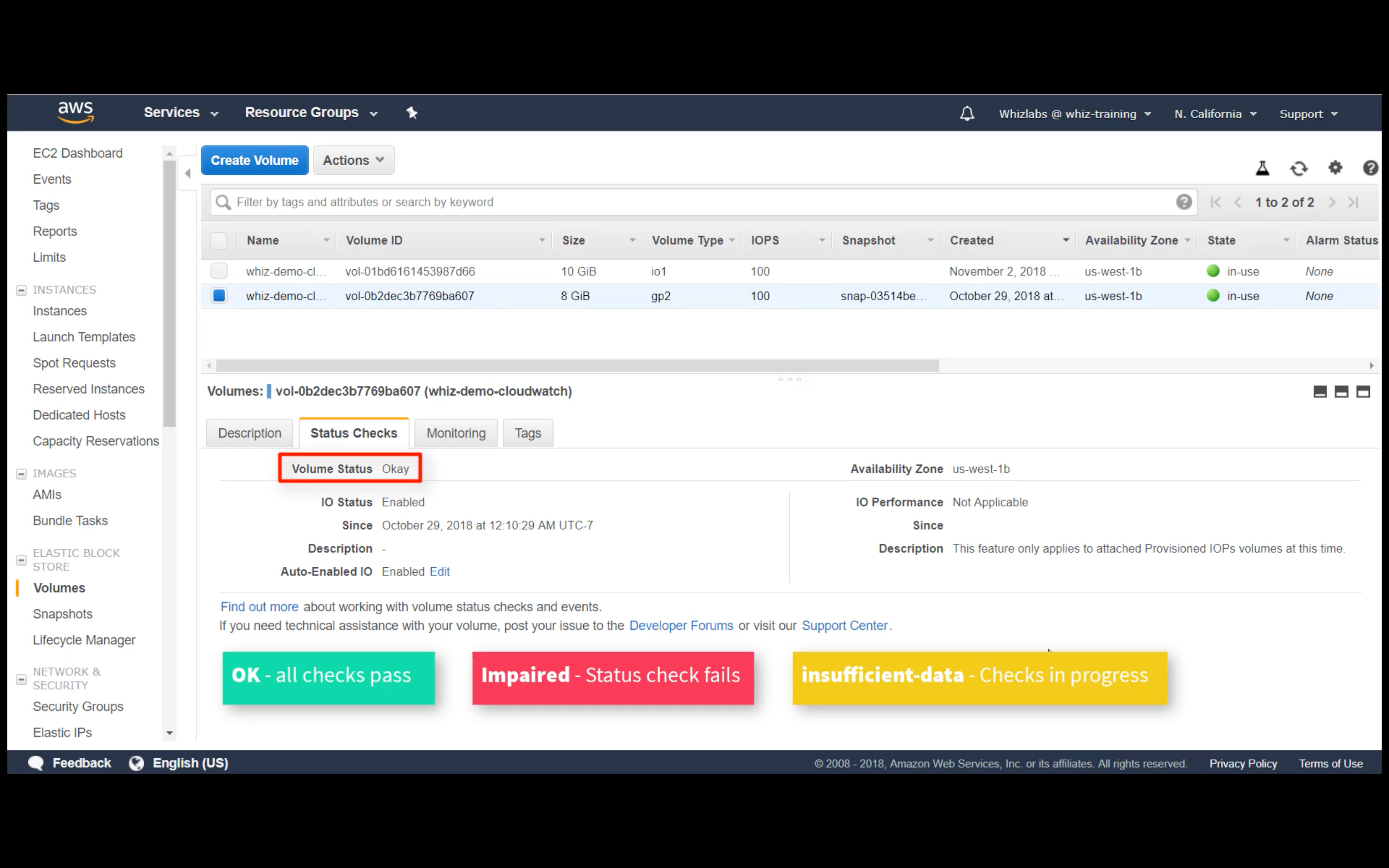Click the refresh volumes icon
1389x868 pixels.
[1299, 168]
